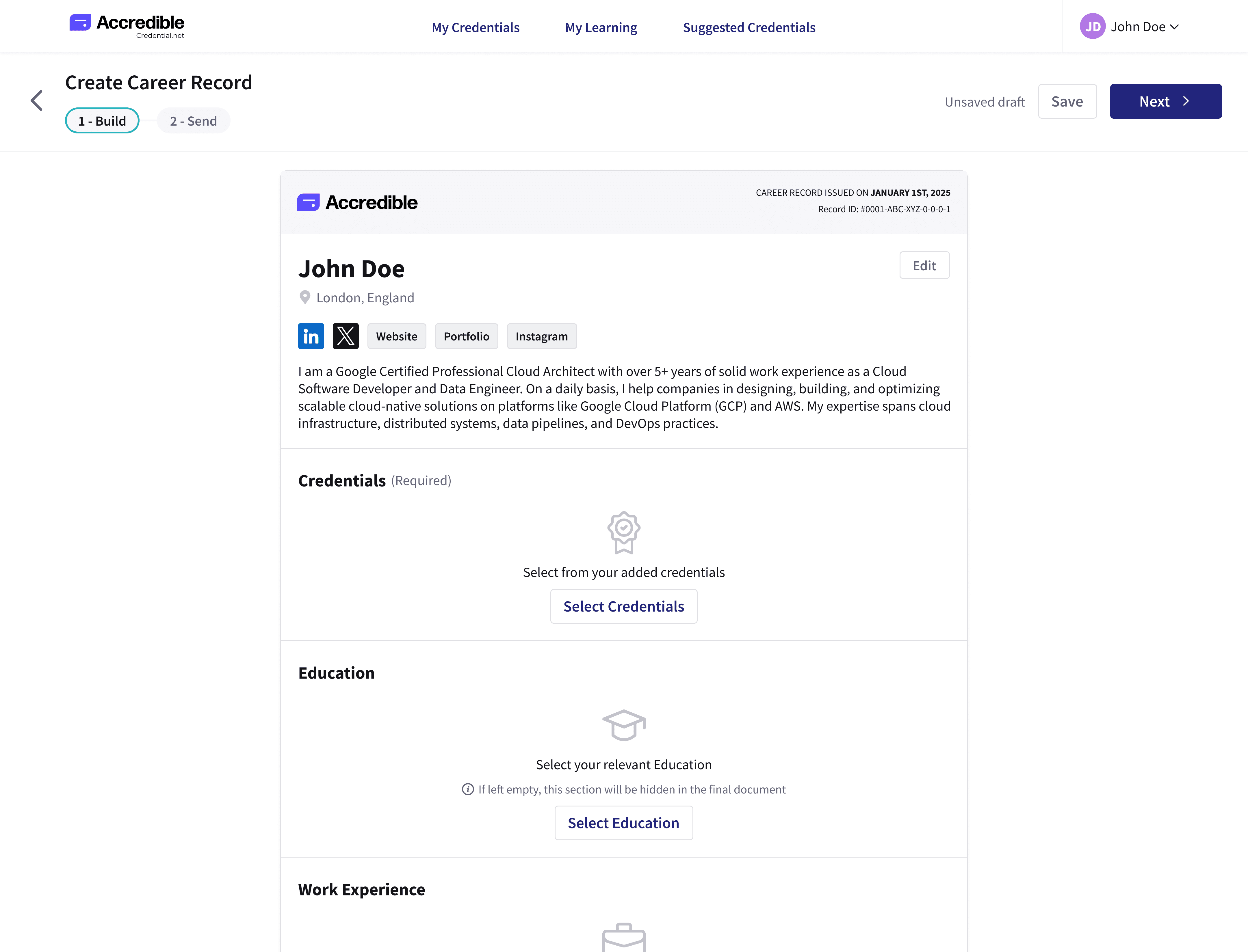Open Suggested Credentials from navigation

pos(749,27)
